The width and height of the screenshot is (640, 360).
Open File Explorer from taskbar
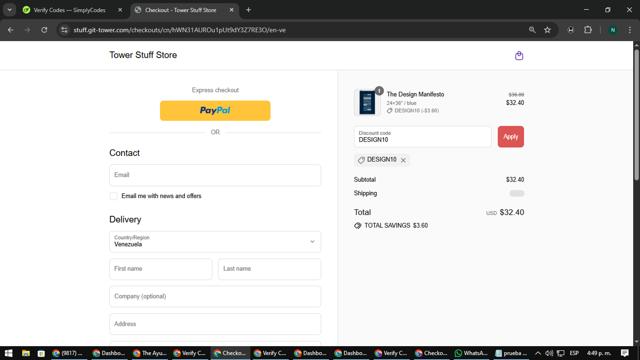(26, 353)
